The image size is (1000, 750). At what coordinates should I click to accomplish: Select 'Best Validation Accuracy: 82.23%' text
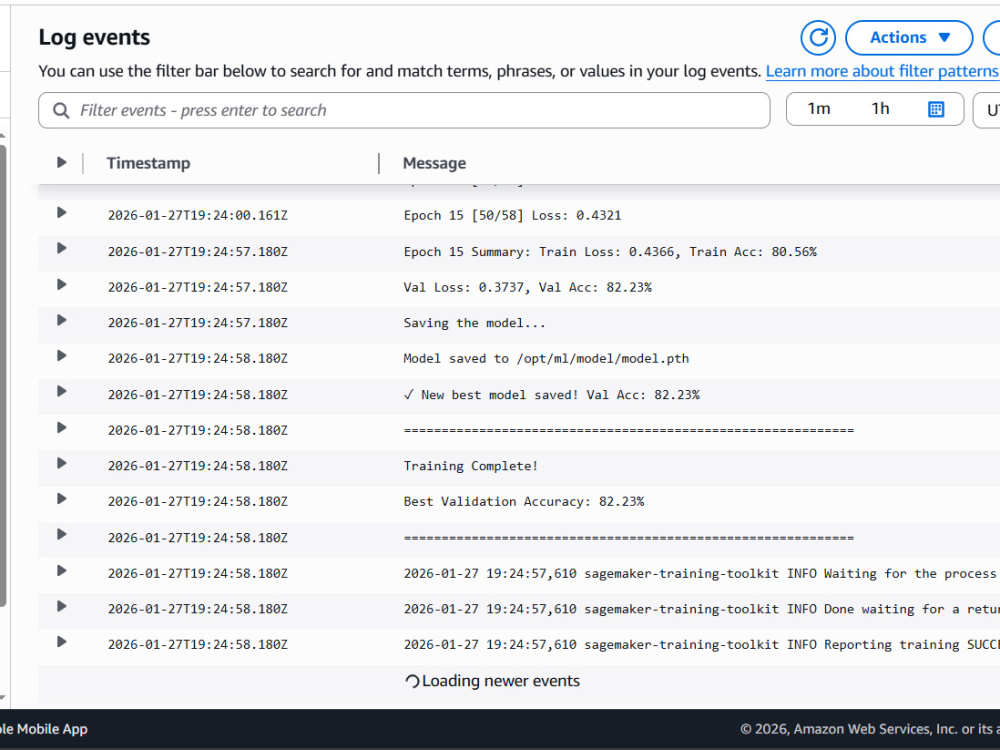(x=524, y=502)
